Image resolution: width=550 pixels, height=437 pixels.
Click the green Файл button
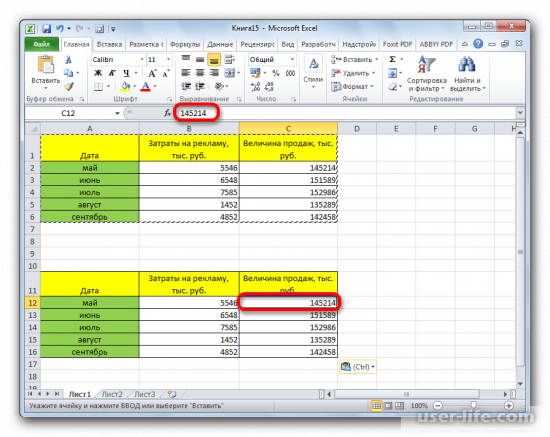(42, 44)
